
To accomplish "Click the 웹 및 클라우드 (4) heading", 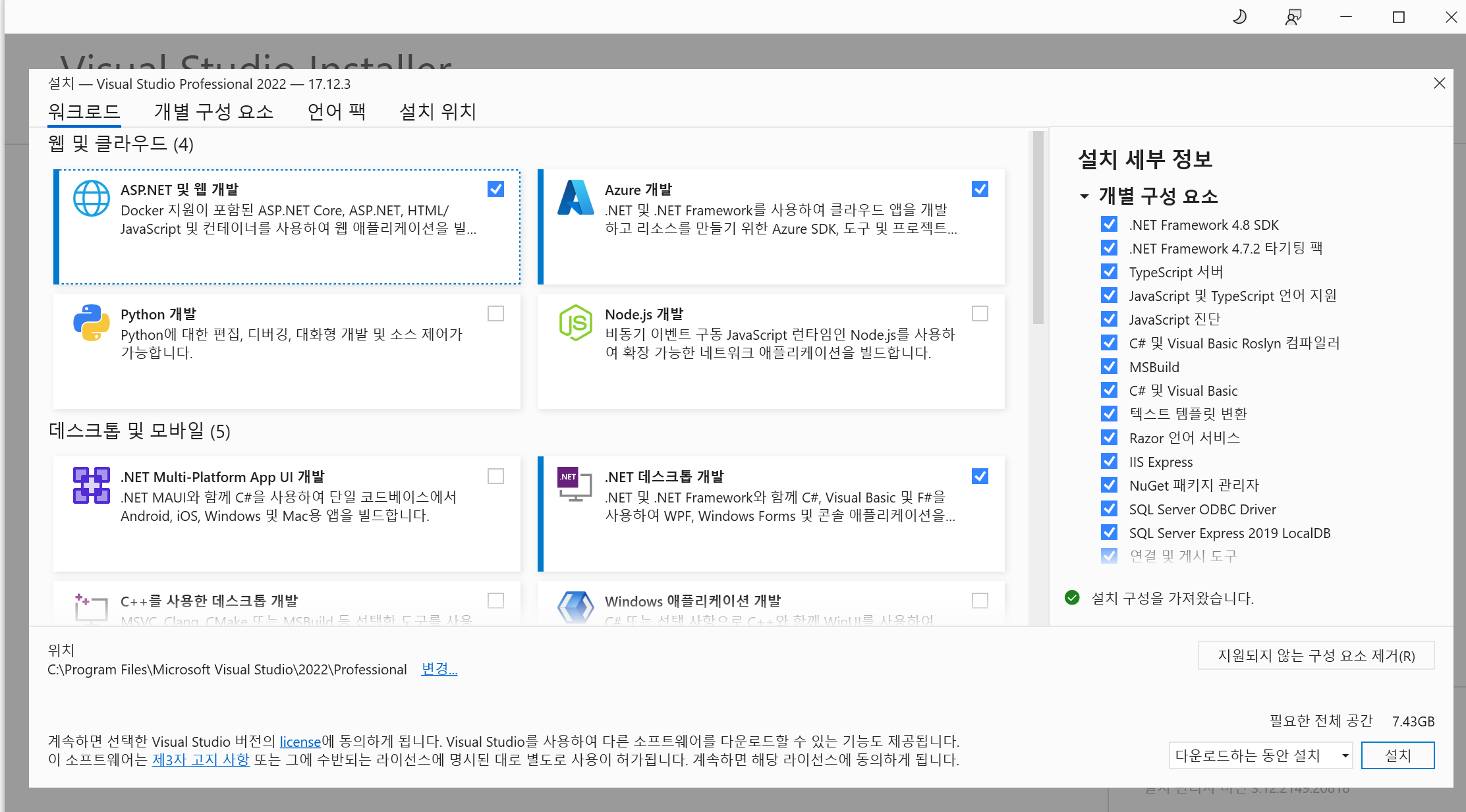I will (121, 144).
